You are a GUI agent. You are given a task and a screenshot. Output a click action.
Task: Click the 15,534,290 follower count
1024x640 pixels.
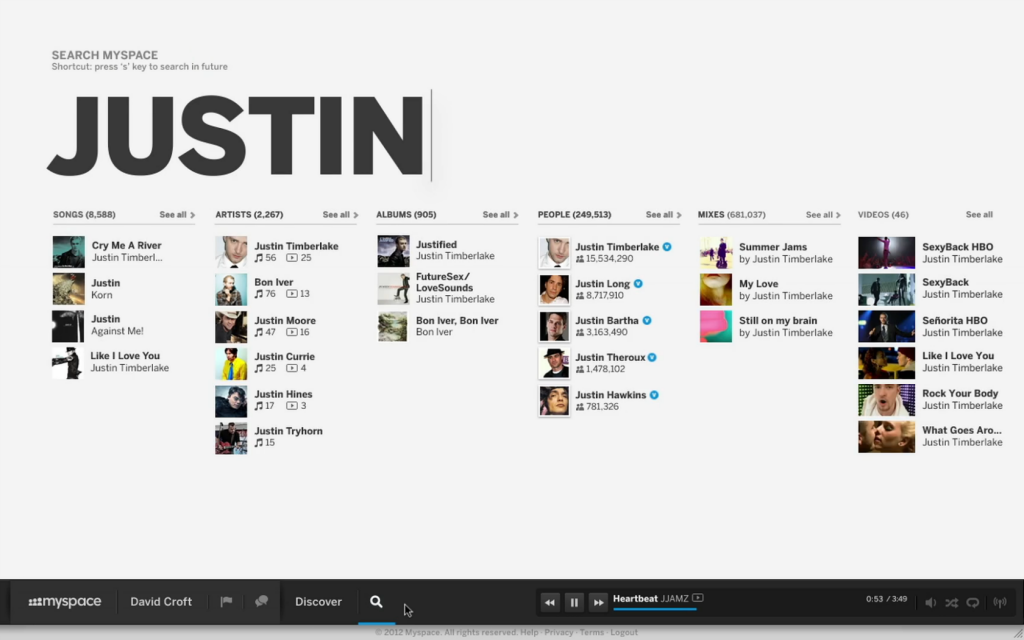[x=609, y=259]
